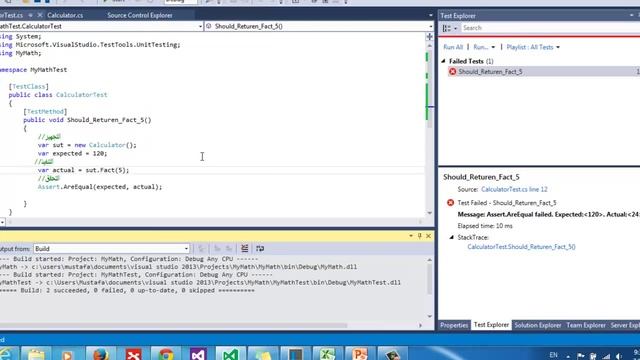Open media player from the taskbar
Screen dimensions: 640x360
point(68,354)
